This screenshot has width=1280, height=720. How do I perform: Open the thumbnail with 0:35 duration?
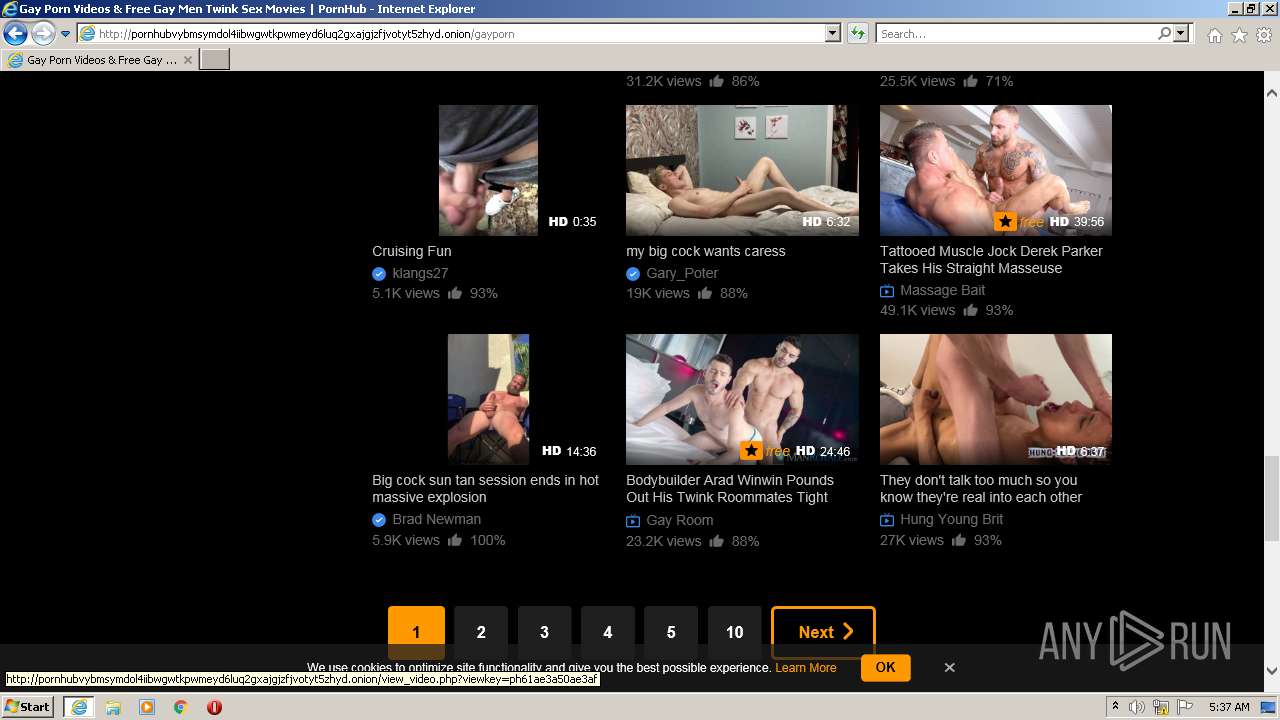click(x=488, y=170)
